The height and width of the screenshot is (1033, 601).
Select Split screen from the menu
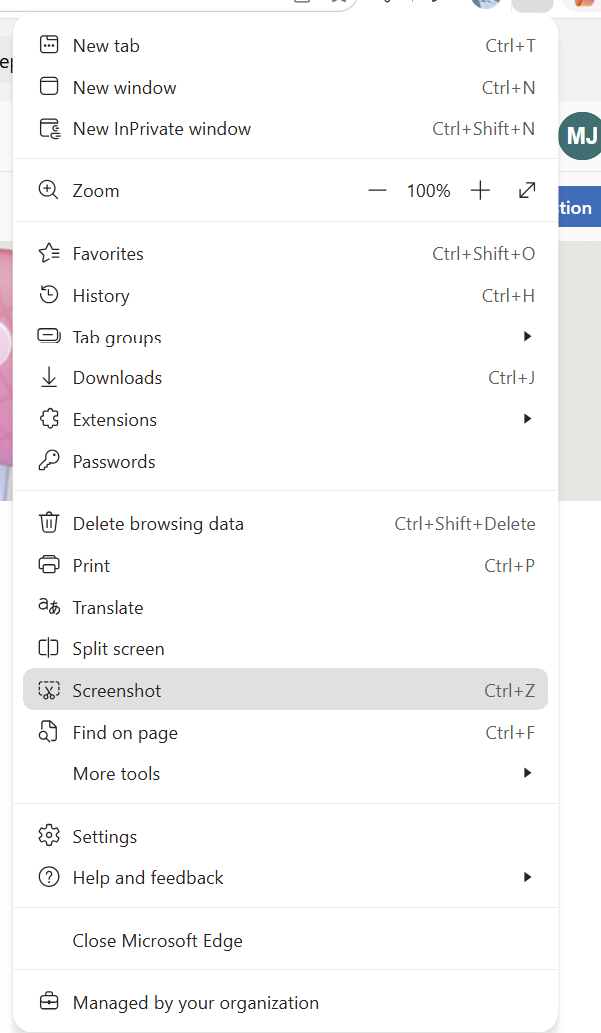point(285,648)
